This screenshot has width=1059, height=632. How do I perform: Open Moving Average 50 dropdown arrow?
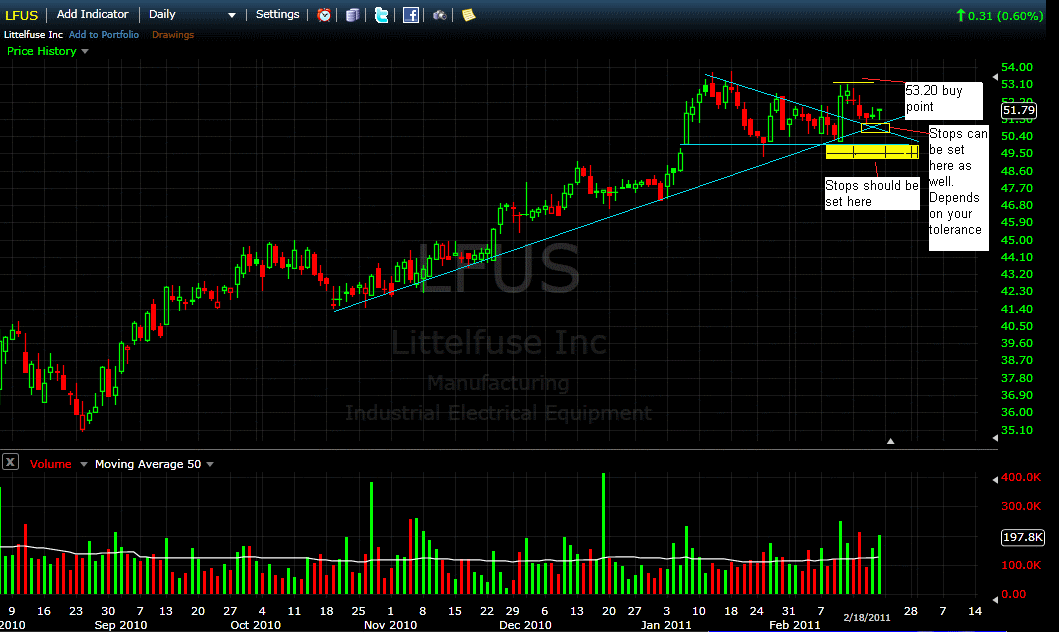point(210,465)
